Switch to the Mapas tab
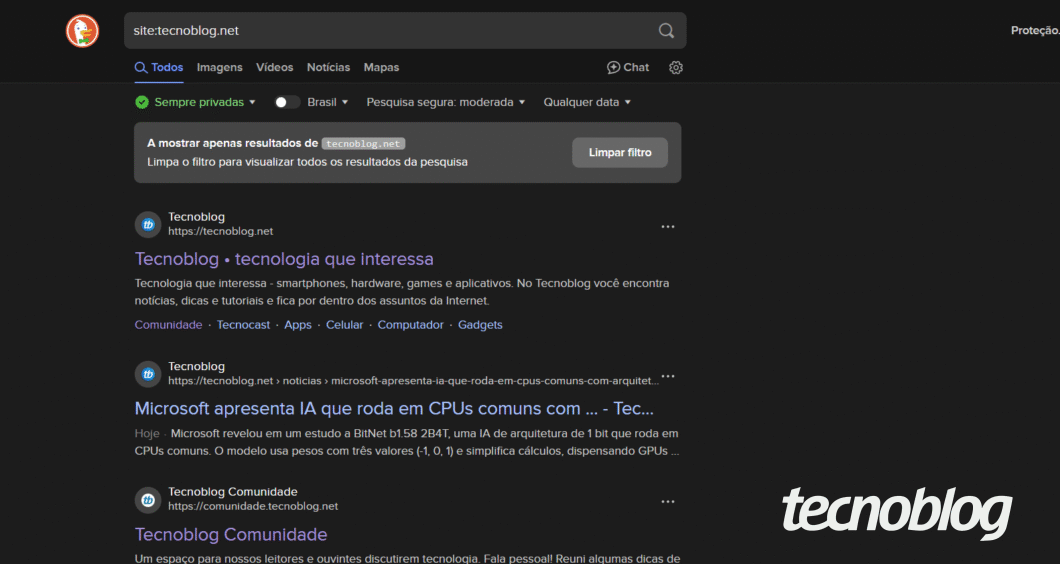Image resolution: width=1060 pixels, height=564 pixels. [x=381, y=68]
